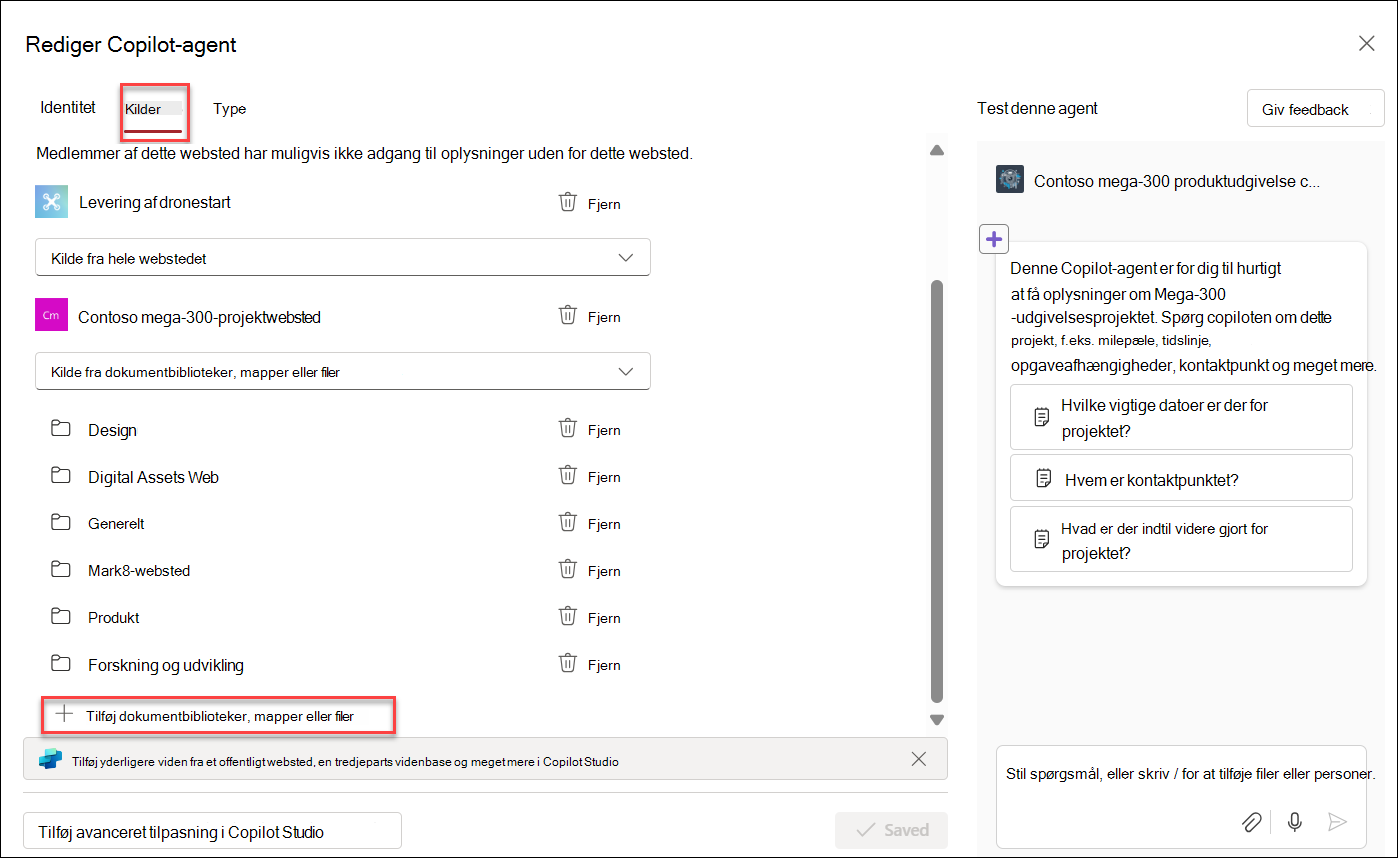This screenshot has width=1398, height=858.
Task: Remove the Produkt folder via trash icon
Action: (x=567, y=616)
